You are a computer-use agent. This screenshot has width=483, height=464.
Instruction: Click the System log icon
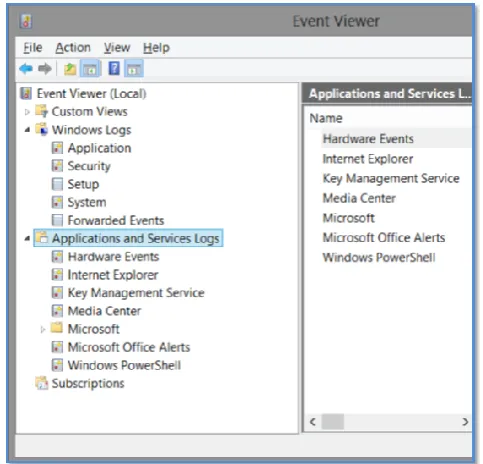(57, 202)
